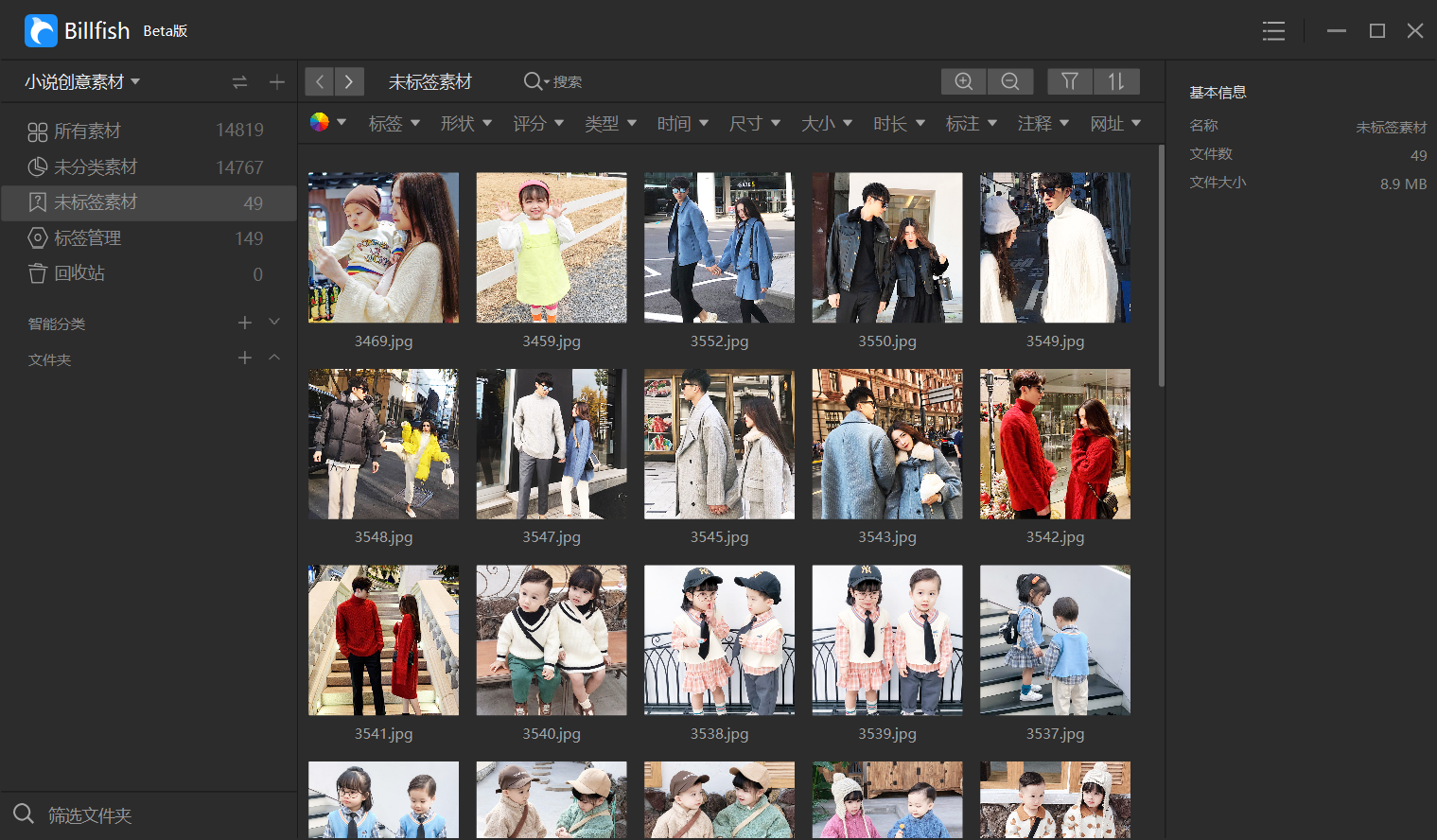Zoom in thumbnails with the plus magnifier
Image resolution: width=1437 pixels, height=840 pixels.
pyautogui.click(x=964, y=81)
